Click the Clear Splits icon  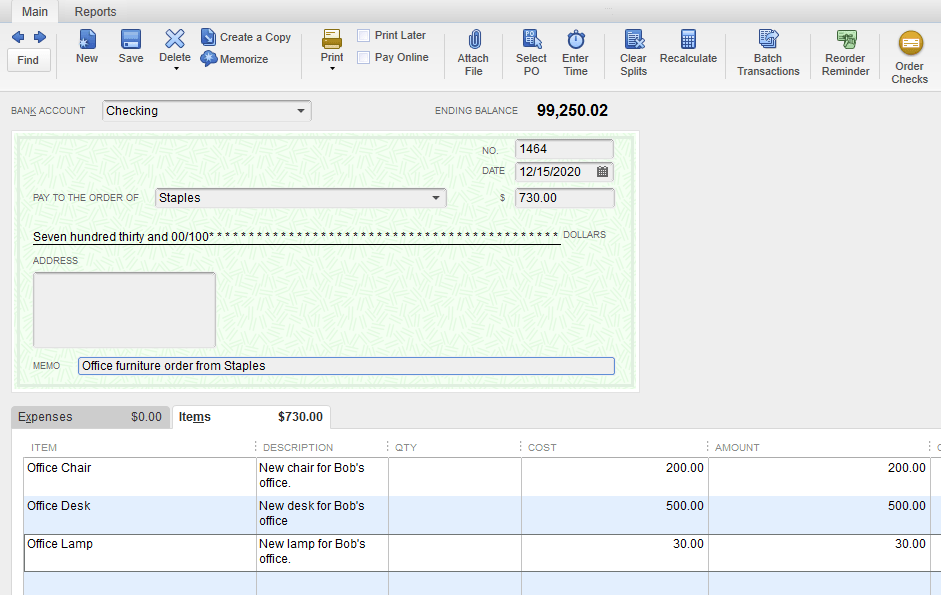(x=633, y=40)
